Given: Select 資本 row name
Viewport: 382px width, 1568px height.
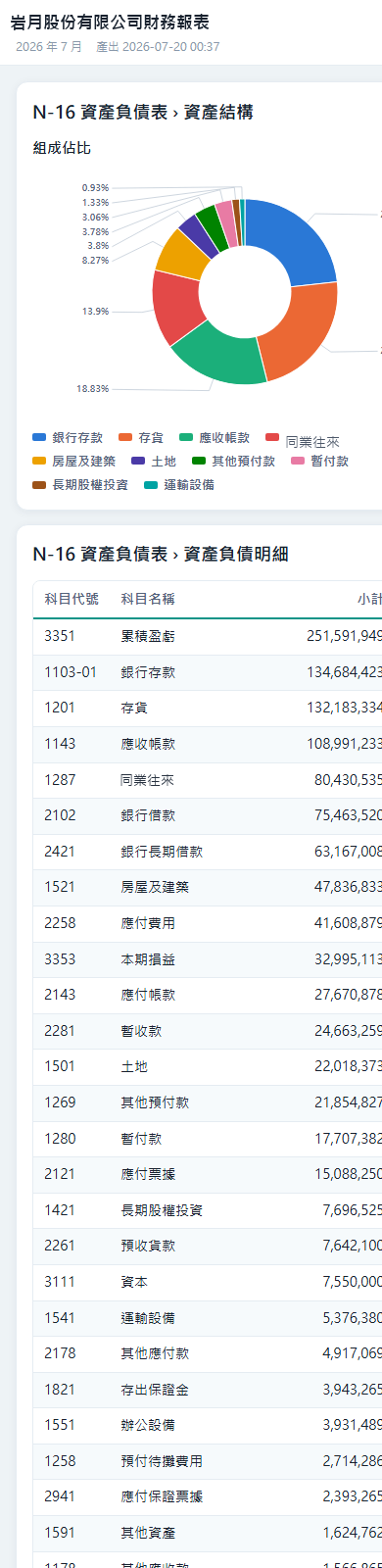Looking at the screenshot, I should [134, 1283].
